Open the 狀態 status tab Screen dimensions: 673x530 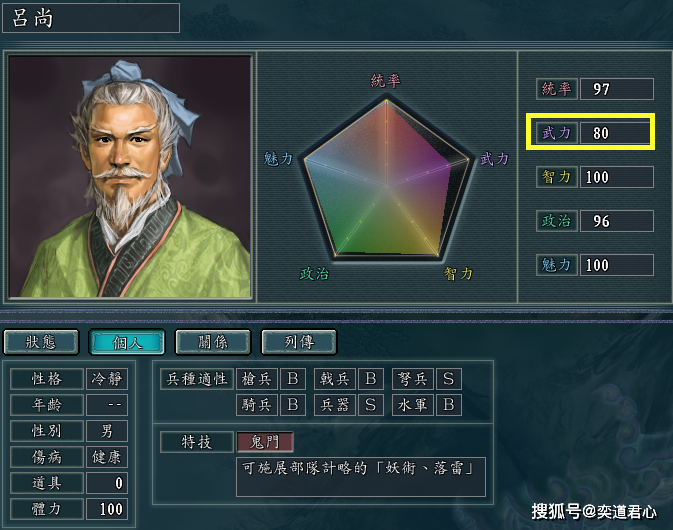(x=41, y=342)
